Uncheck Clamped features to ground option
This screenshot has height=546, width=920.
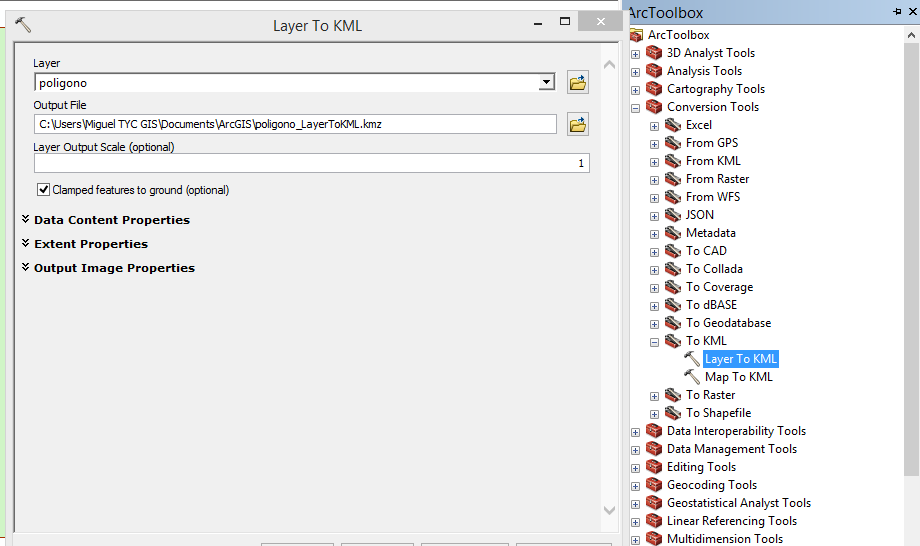click(x=43, y=189)
